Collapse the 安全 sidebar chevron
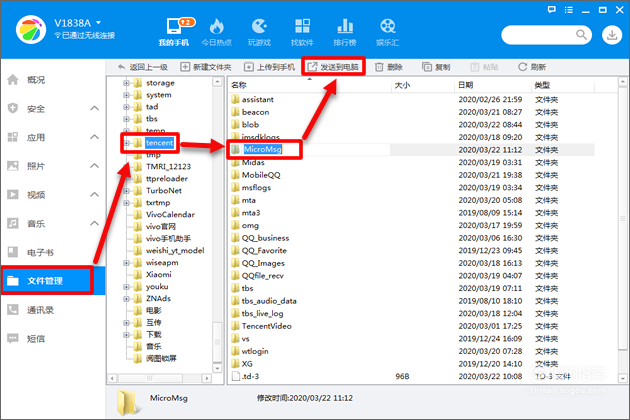 point(94,108)
